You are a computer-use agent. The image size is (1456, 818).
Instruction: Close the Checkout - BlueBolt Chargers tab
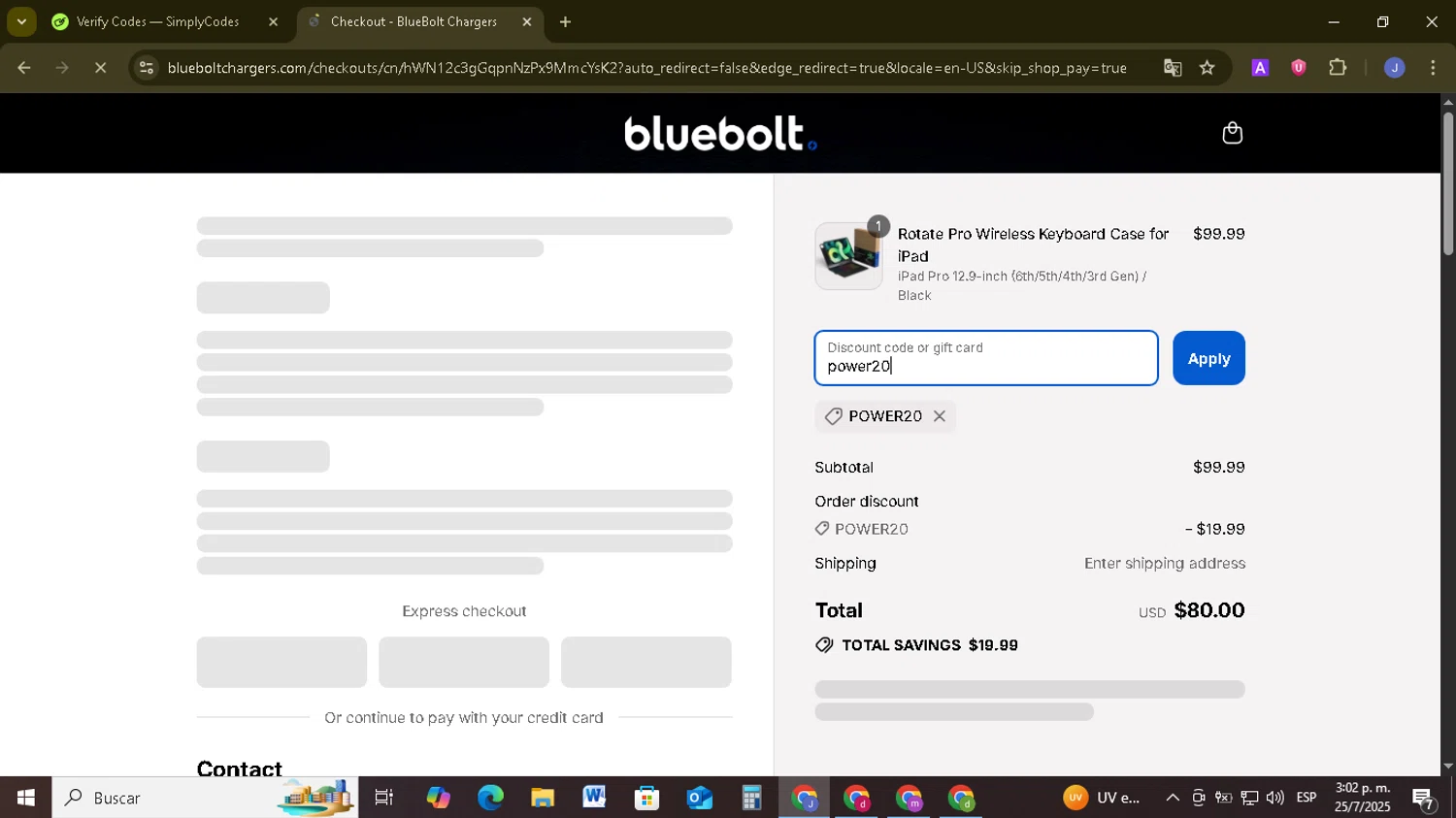(x=527, y=21)
